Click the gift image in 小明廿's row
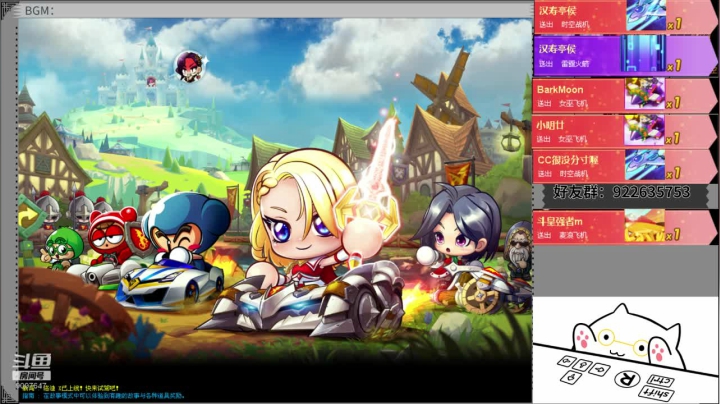This screenshot has height=404, width=720. coord(644,129)
